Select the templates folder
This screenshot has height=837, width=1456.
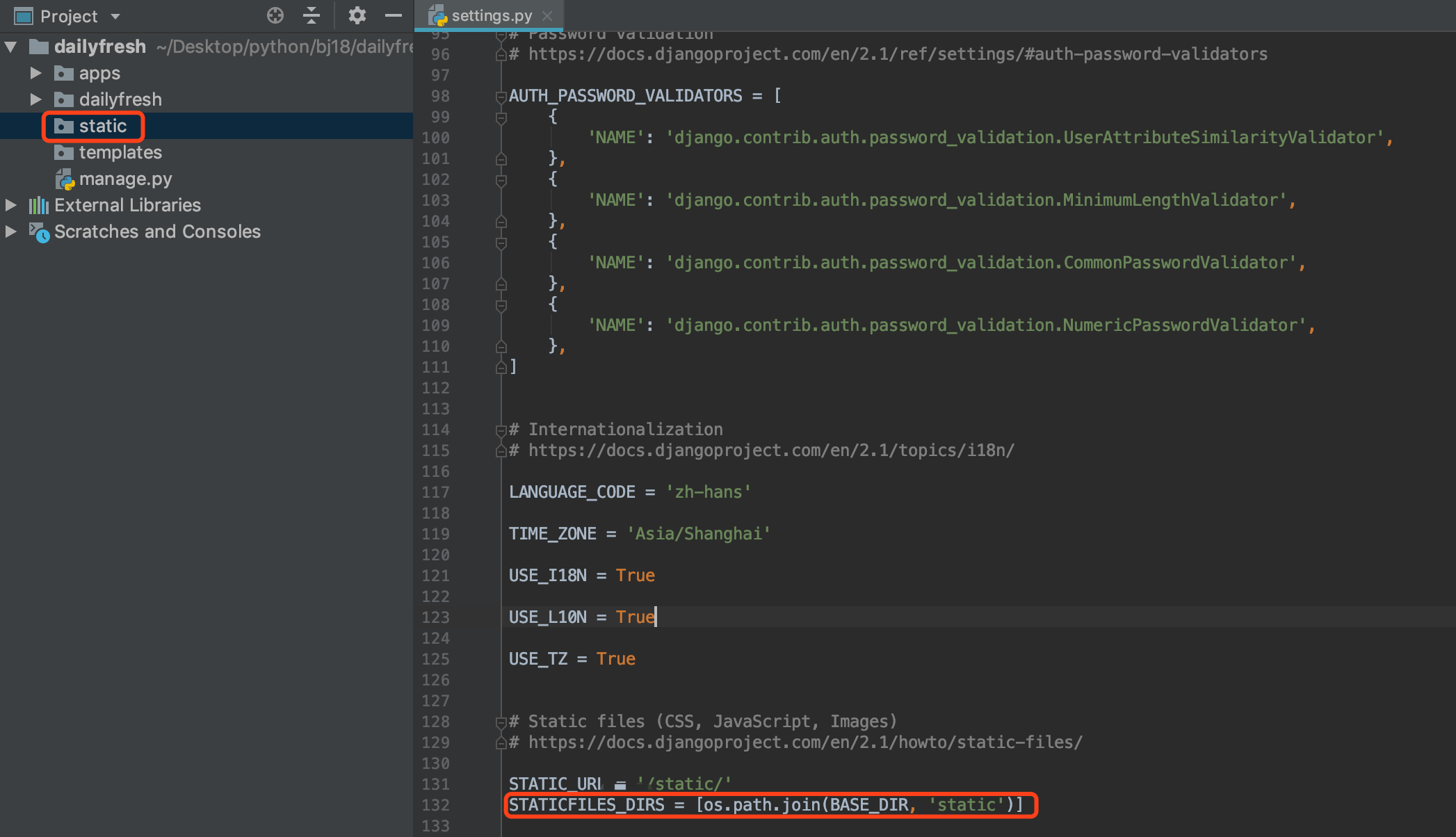click(120, 152)
